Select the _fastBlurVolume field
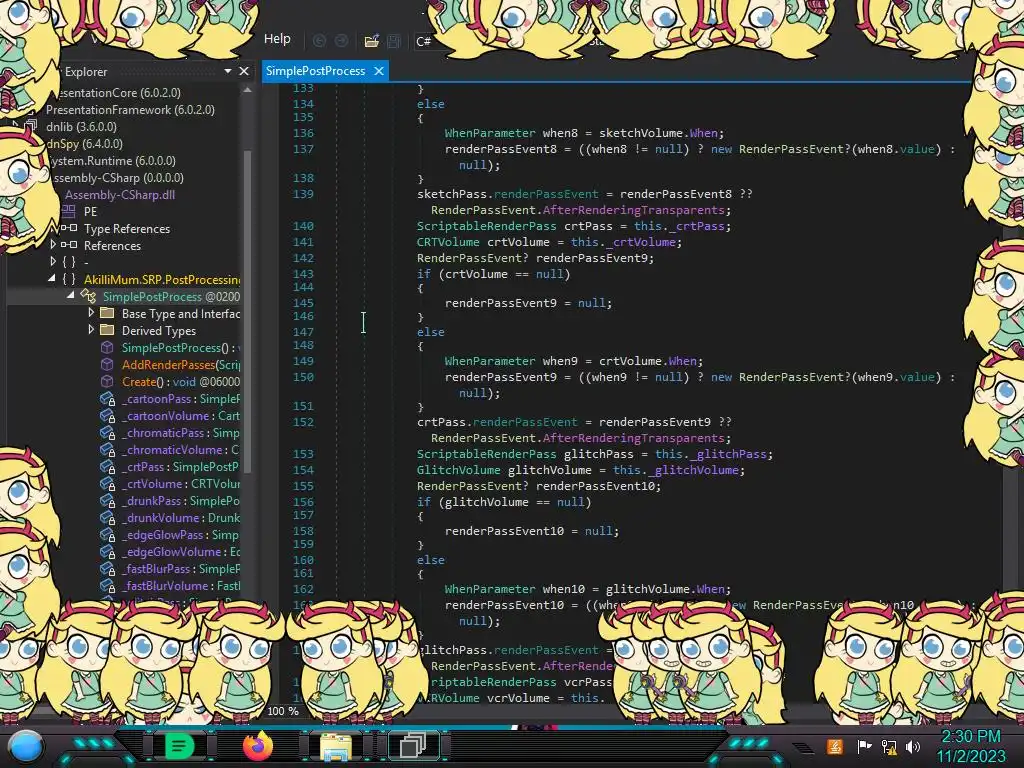This screenshot has width=1024, height=768. [x=180, y=586]
